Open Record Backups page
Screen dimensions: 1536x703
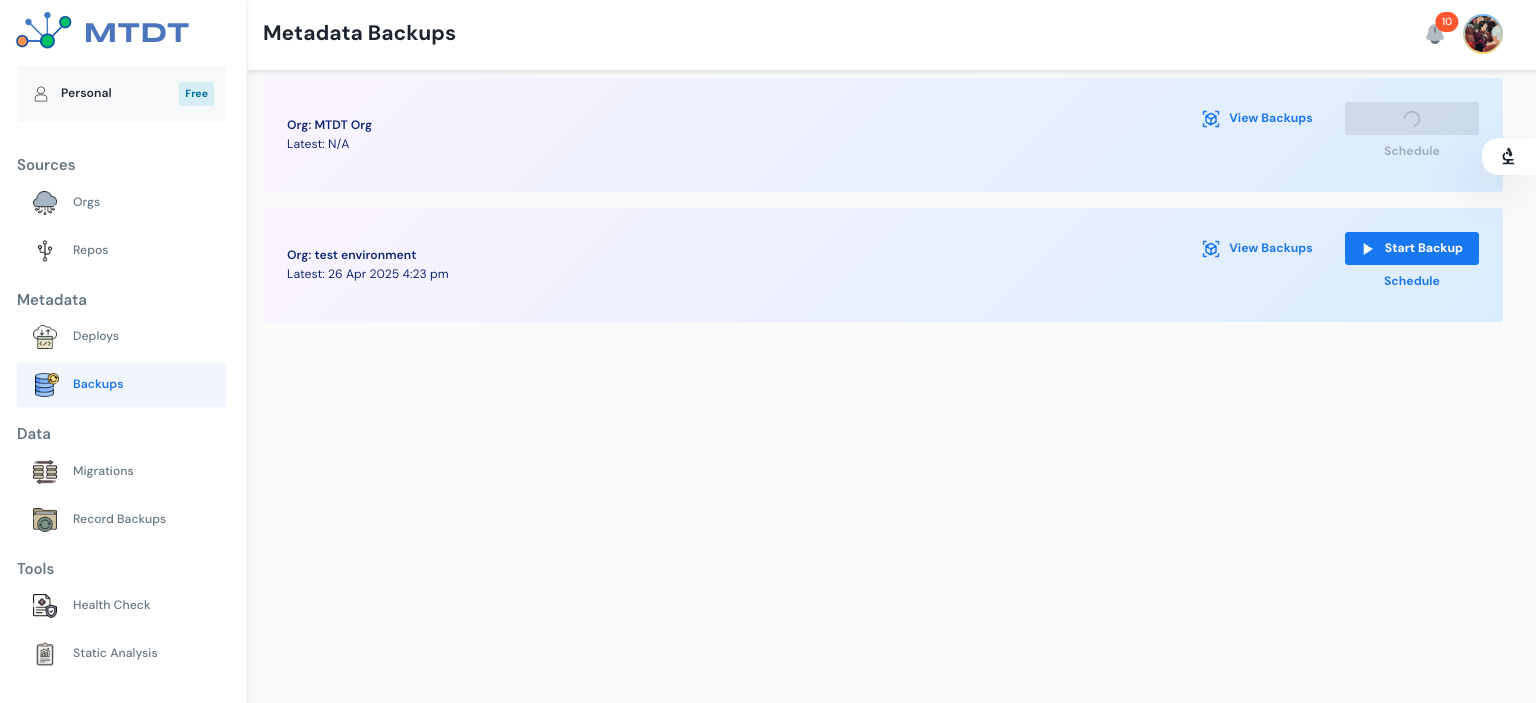121,519
